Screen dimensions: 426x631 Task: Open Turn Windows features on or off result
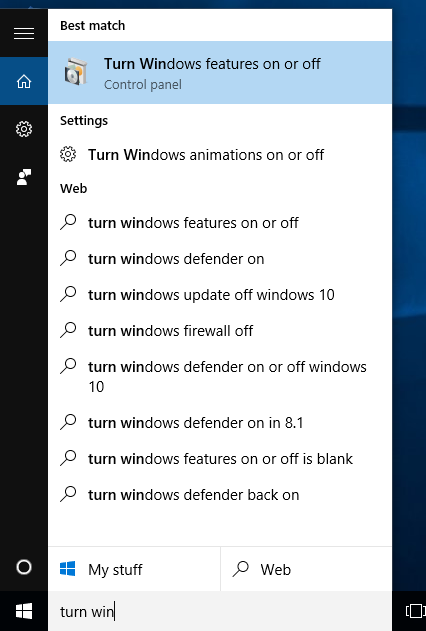(220, 72)
